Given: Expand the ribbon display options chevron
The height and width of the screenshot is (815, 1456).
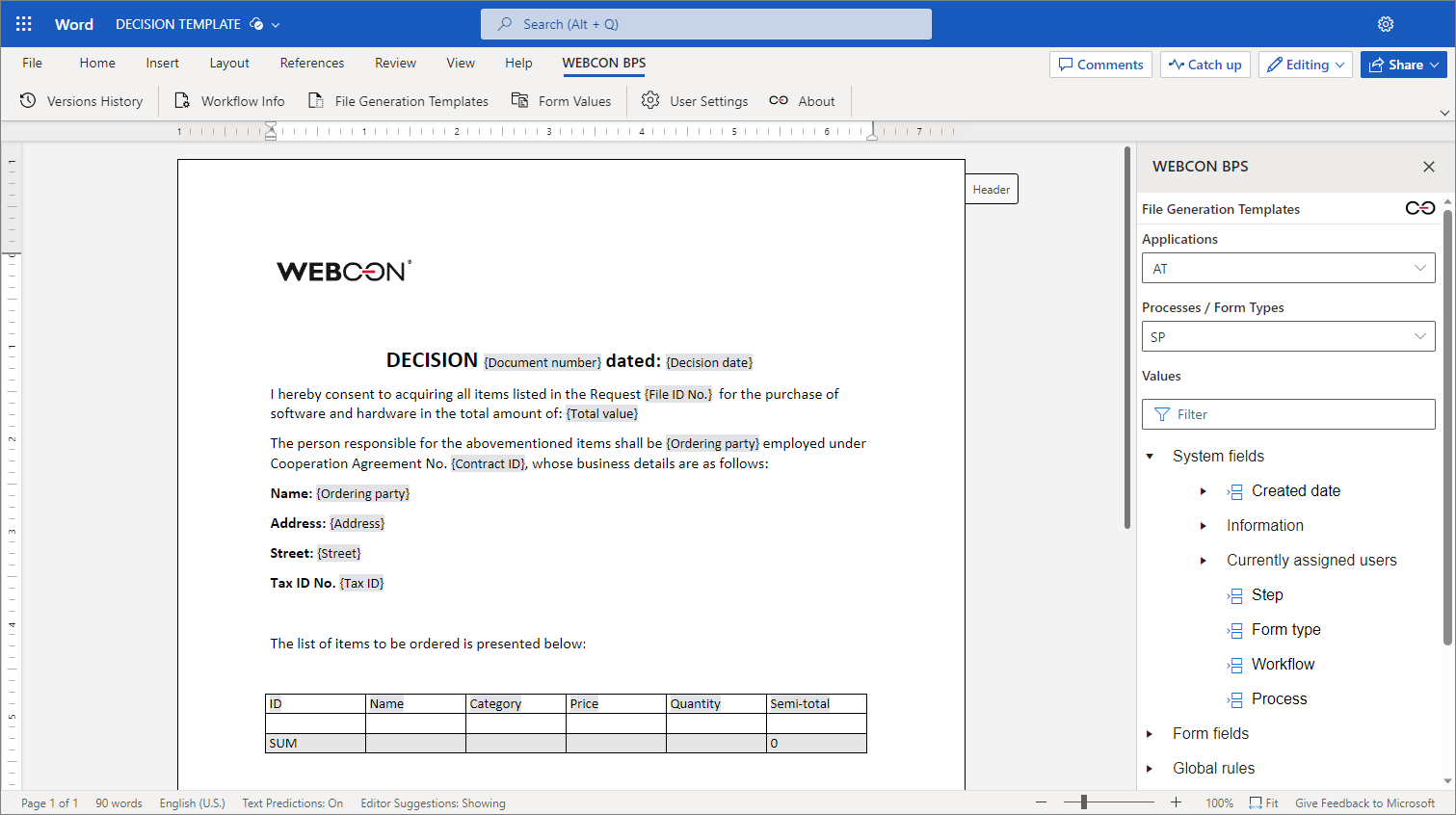Looking at the screenshot, I should tap(1444, 113).
